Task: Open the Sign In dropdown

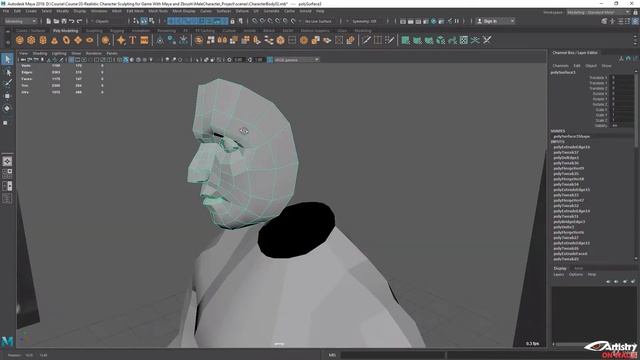Action: click(495, 21)
